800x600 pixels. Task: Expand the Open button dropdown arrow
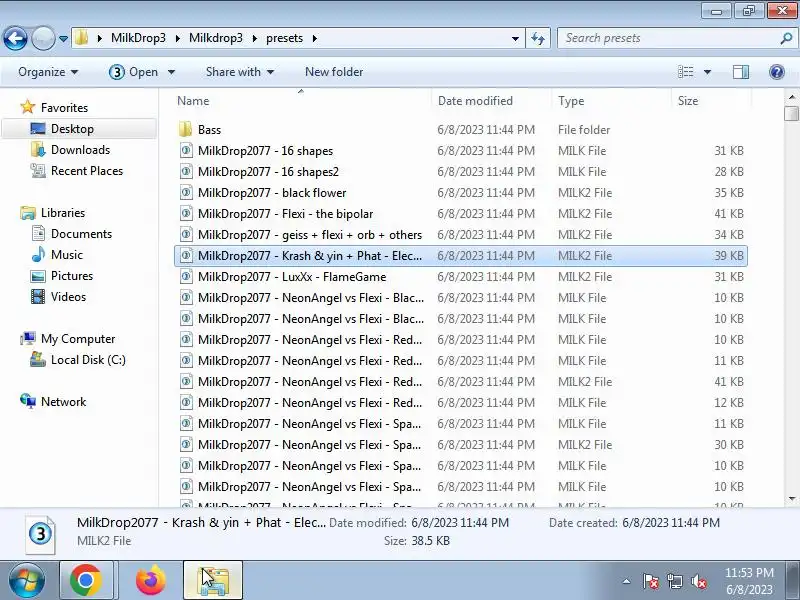pos(171,72)
